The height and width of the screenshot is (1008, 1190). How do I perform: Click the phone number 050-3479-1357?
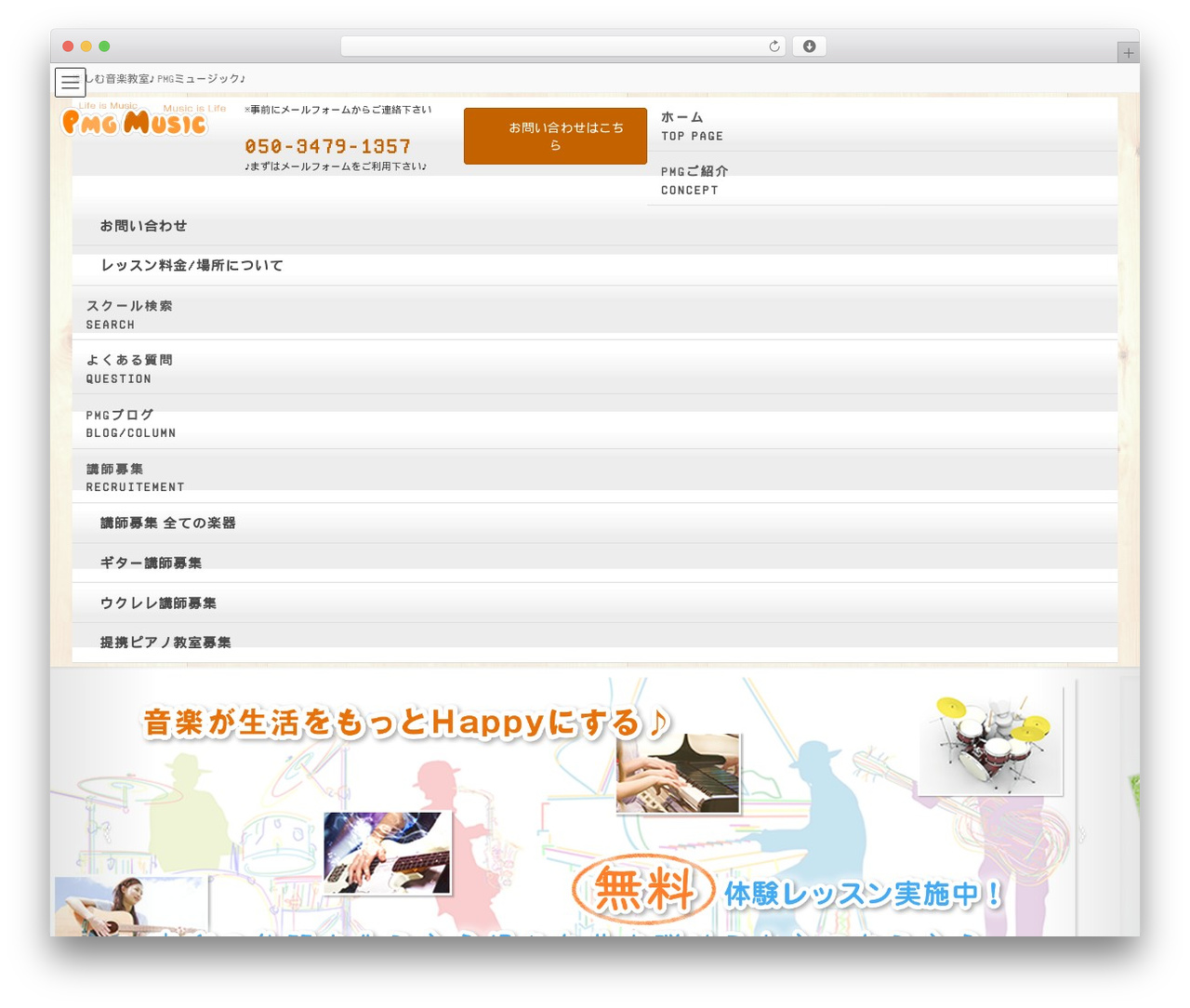(x=327, y=146)
